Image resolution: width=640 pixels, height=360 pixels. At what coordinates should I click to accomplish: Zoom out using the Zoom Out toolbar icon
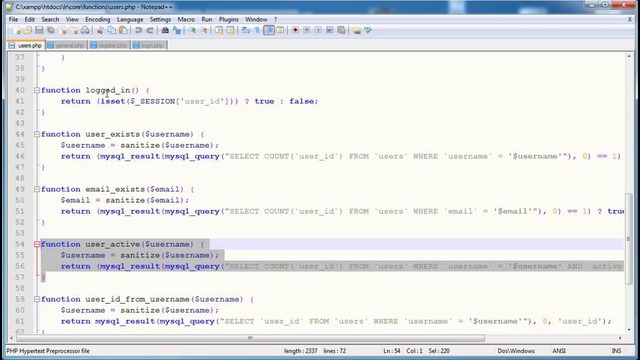[204, 31]
